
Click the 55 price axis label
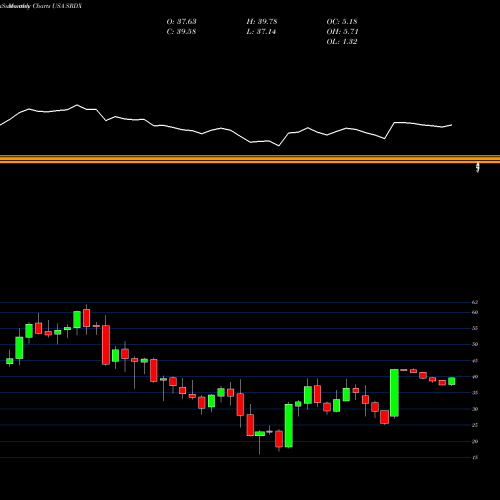475,328
